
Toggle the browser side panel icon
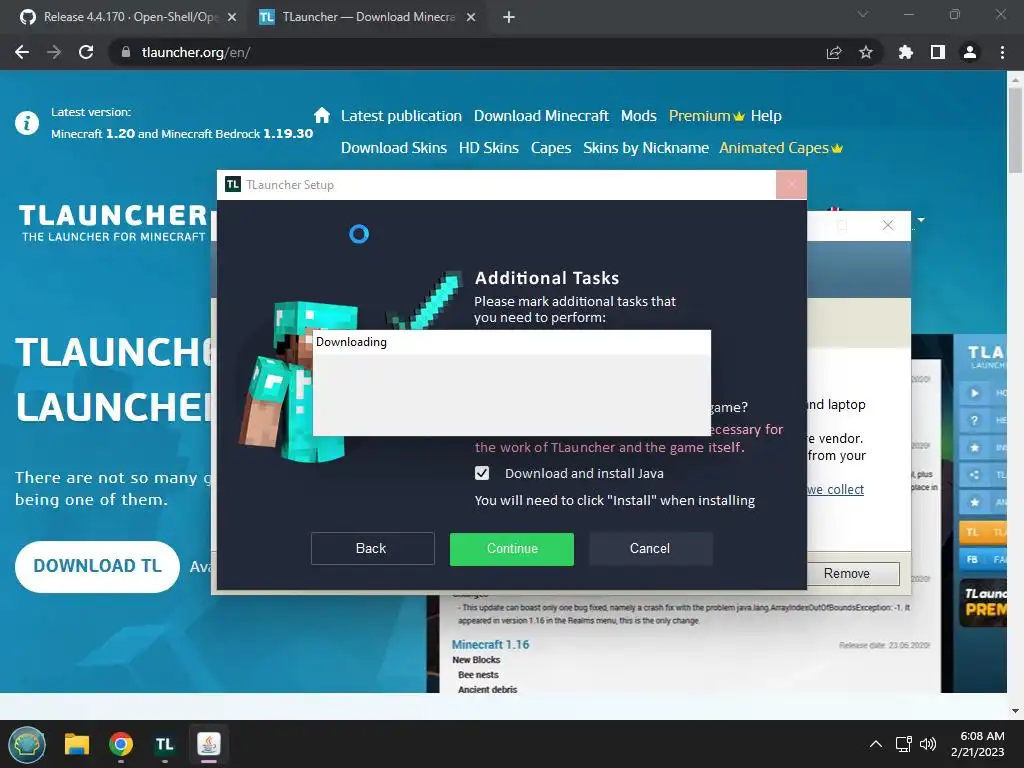point(938,52)
